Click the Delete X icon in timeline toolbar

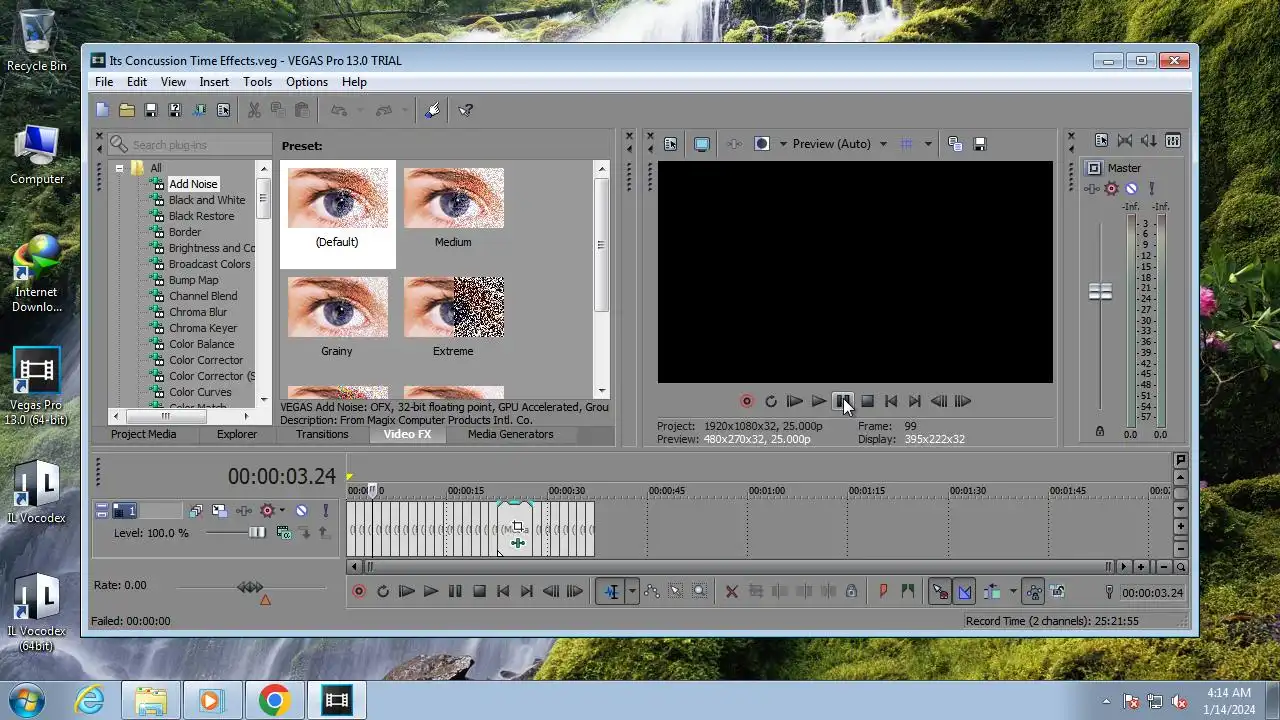click(731, 592)
